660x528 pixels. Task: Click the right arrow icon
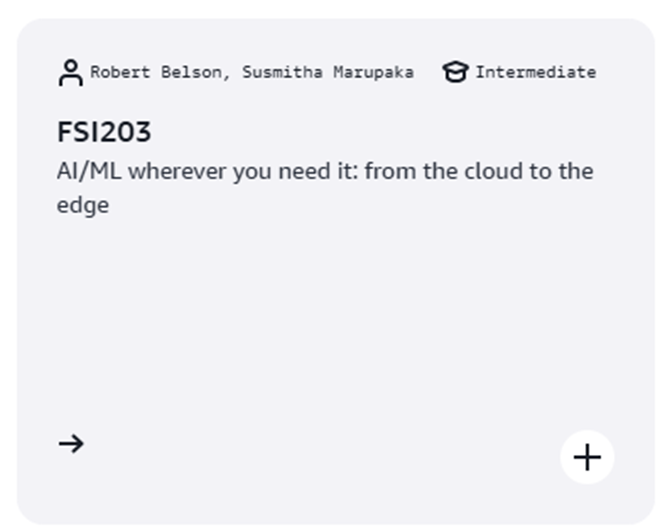coord(71,443)
